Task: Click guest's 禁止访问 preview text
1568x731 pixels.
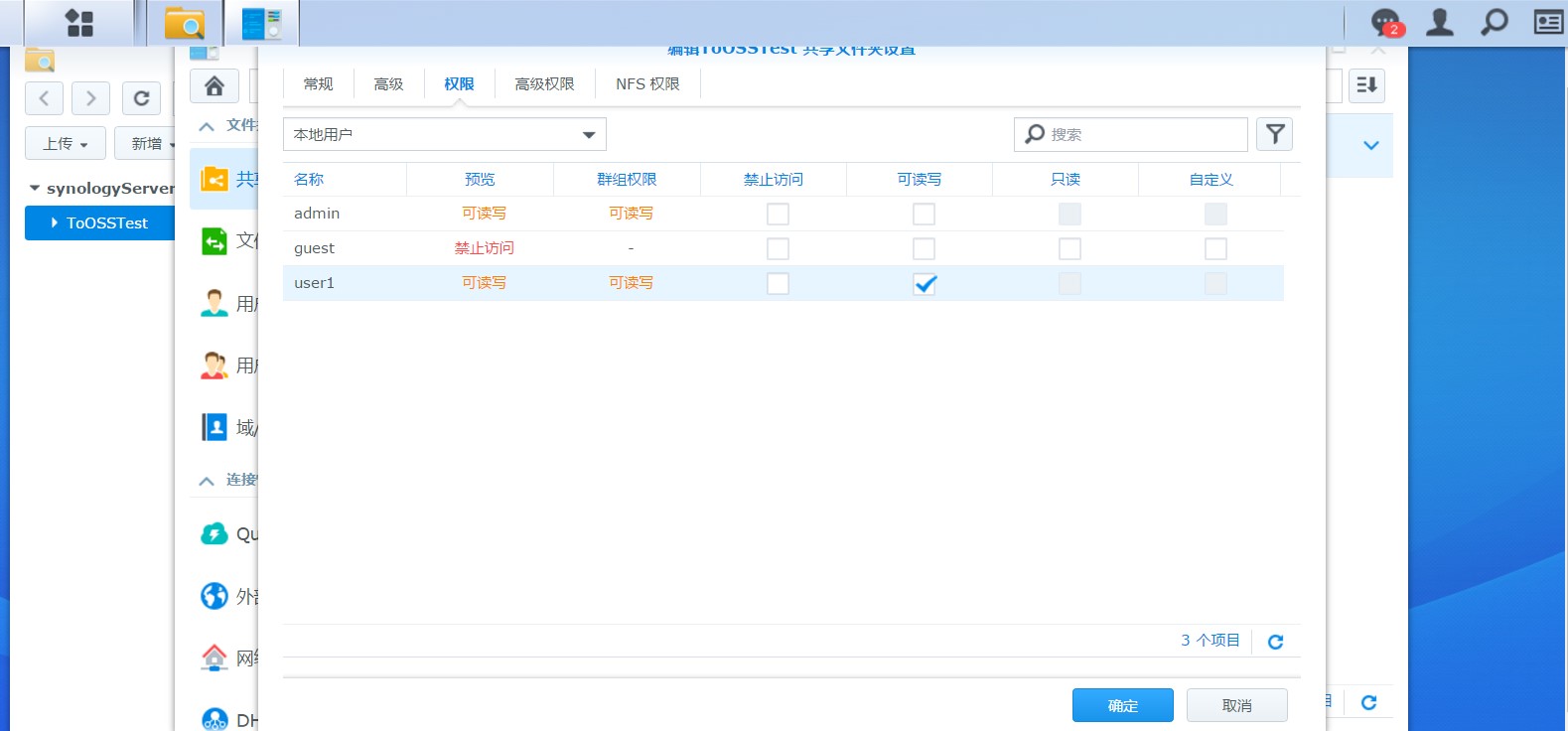Action: [x=485, y=248]
